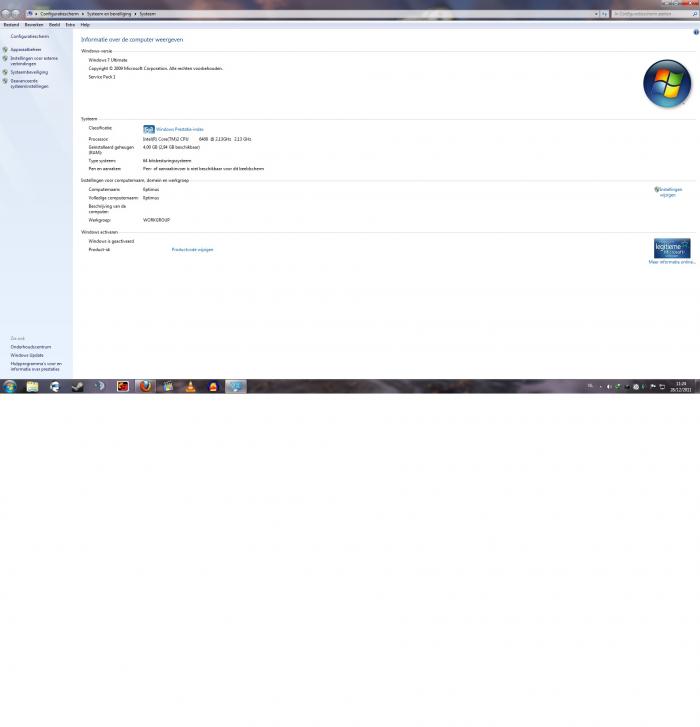The height and width of the screenshot is (727, 700).
Task: Select the Windows 7 Ultimate text
Action: [x=108, y=60]
